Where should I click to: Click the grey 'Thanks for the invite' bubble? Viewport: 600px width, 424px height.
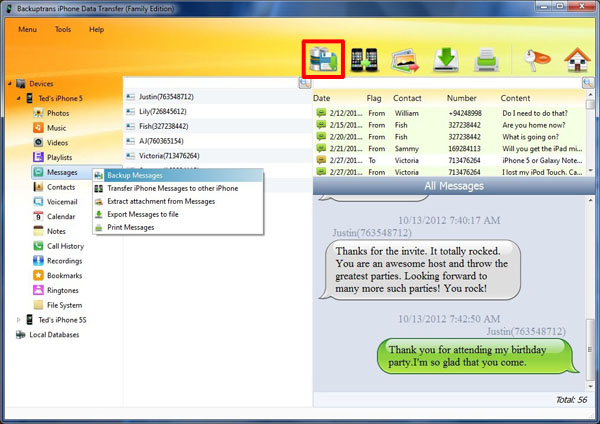(420, 270)
